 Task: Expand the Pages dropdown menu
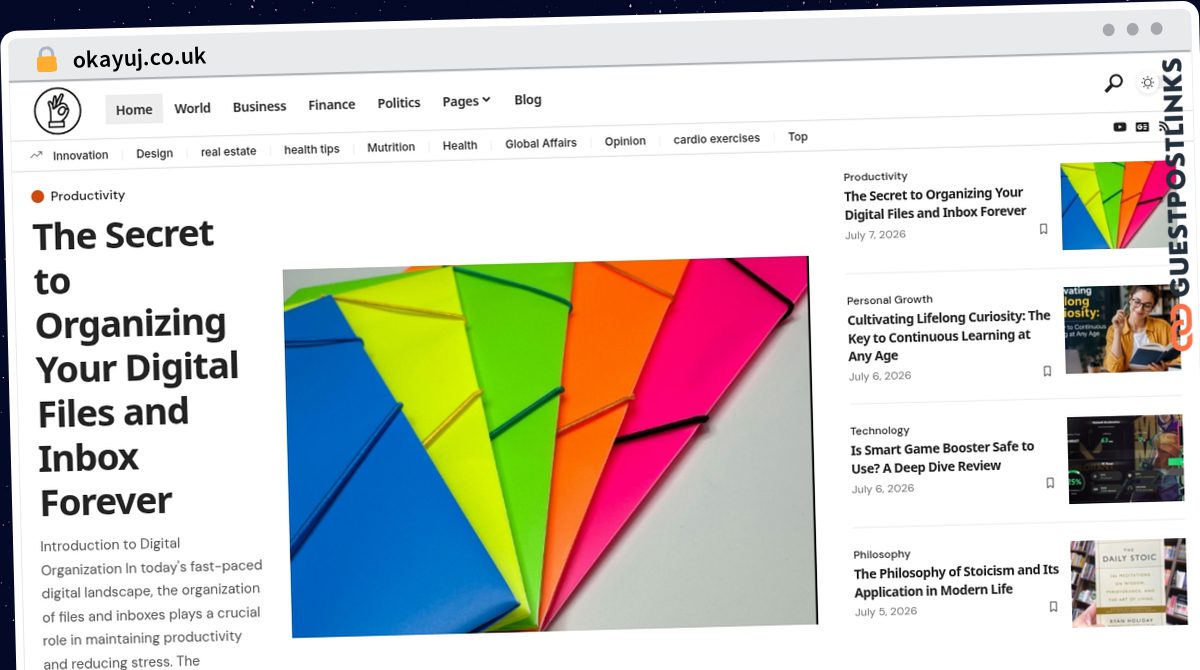tap(466, 101)
